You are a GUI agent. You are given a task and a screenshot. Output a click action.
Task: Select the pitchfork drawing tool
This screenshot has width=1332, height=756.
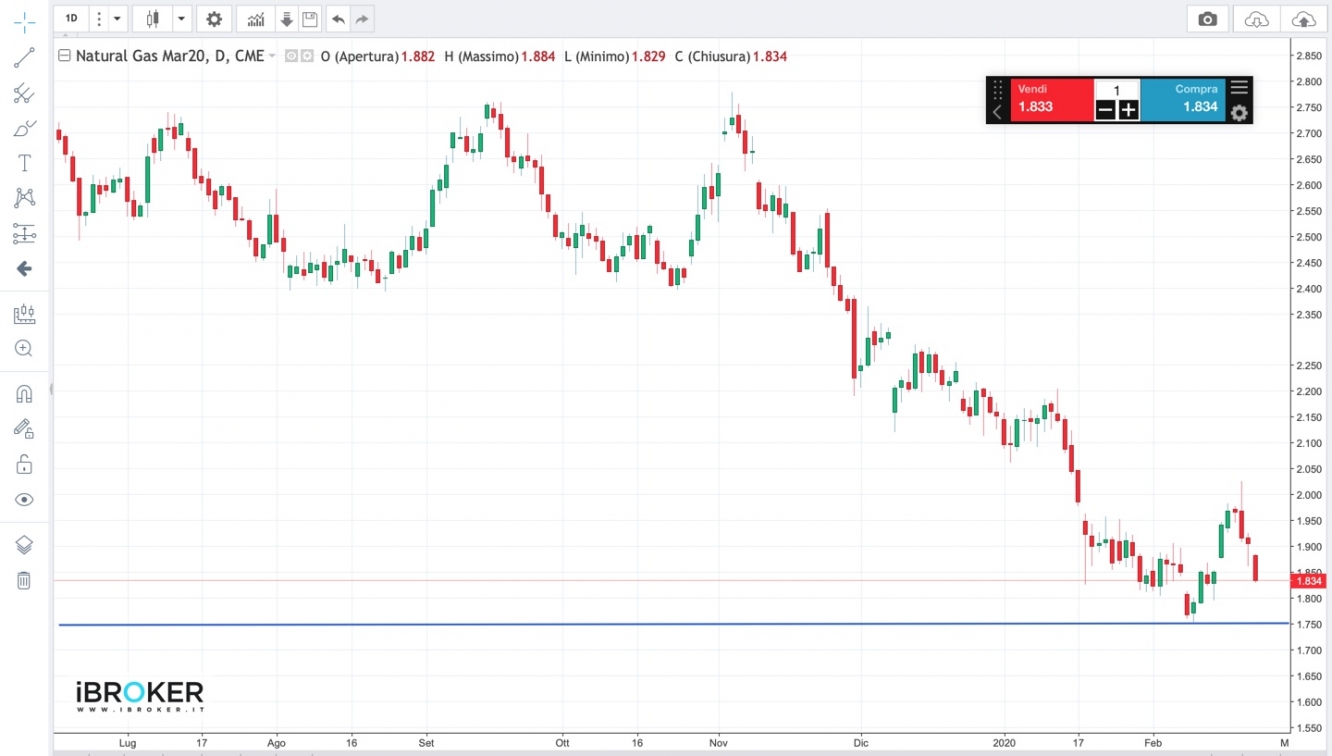point(24,94)
